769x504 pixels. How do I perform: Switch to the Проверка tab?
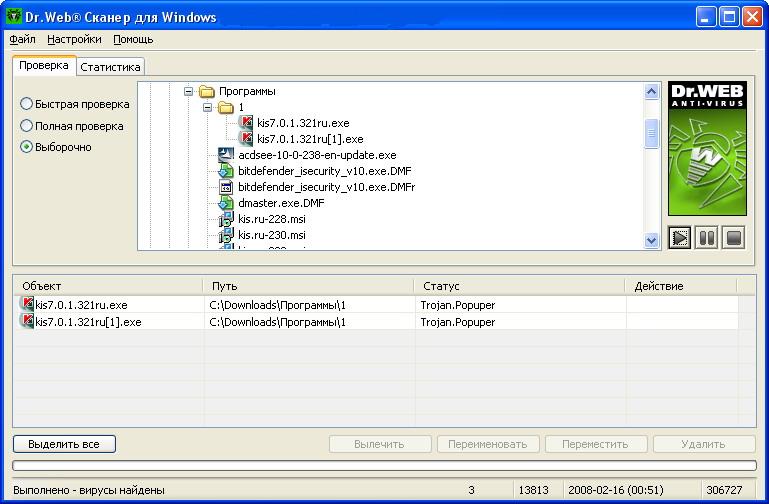(x=44, y=65)
